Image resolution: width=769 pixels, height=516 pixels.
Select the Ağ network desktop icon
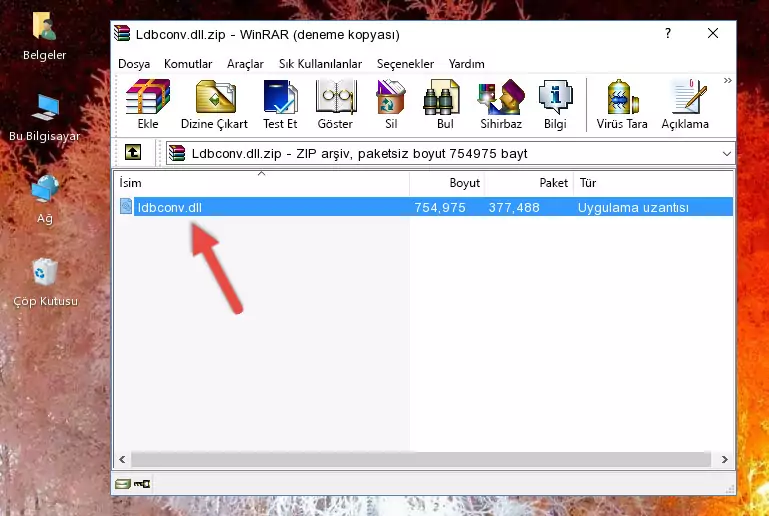[45, 200]
